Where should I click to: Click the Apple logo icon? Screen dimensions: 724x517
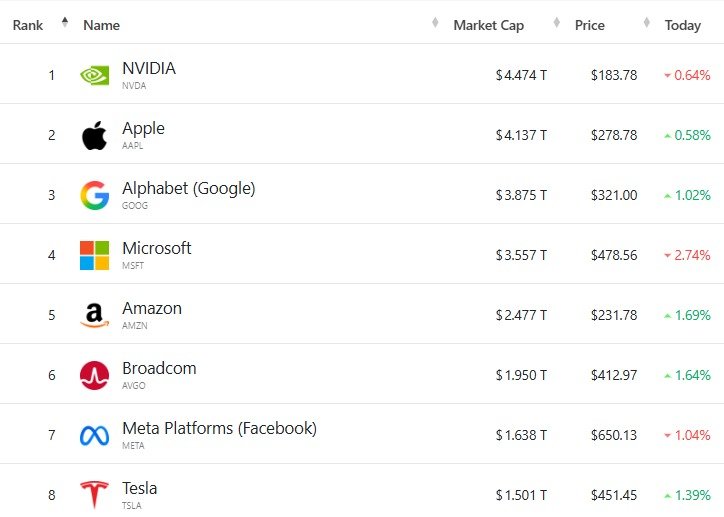(94, 135)
